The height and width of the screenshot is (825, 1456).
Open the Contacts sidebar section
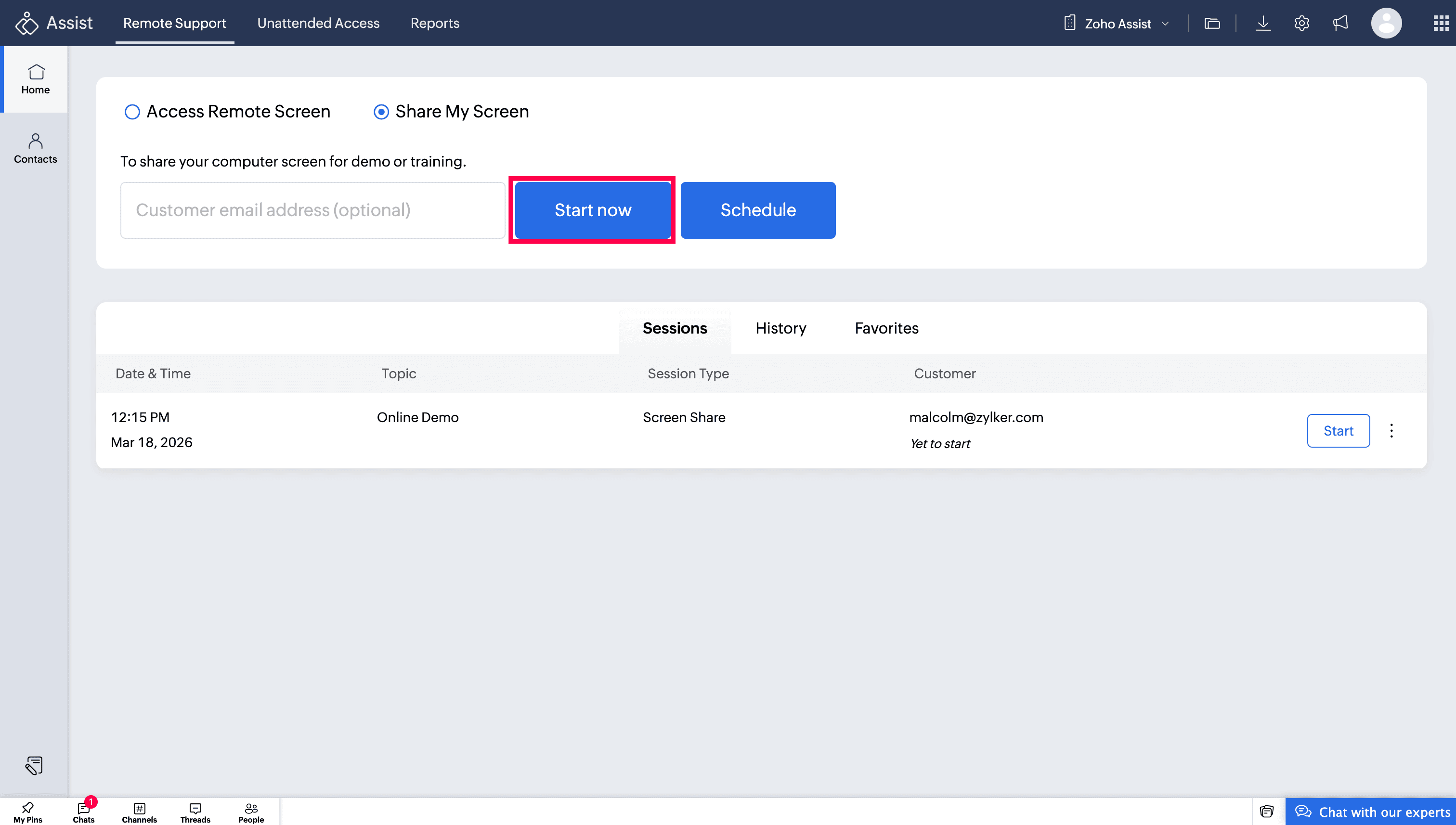[x=35, y=148]
